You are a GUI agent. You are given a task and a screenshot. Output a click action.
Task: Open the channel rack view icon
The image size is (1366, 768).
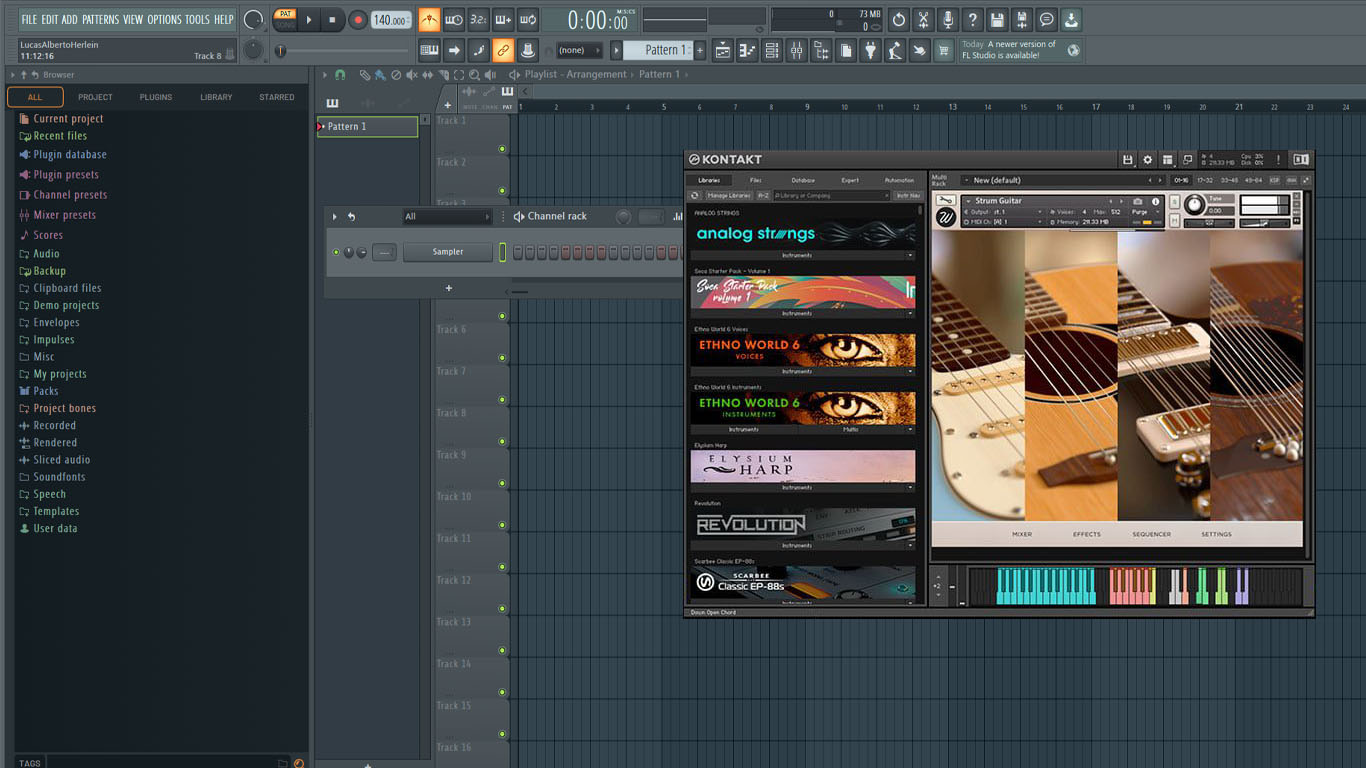pyautogui.click(x=771, y=50)
